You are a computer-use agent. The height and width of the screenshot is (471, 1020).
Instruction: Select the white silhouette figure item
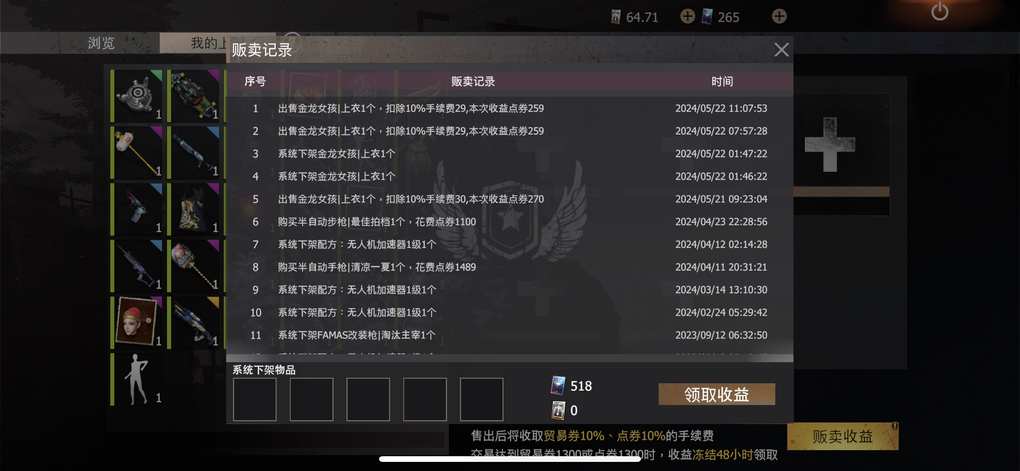pyautogui.click(x=138, y=379)
